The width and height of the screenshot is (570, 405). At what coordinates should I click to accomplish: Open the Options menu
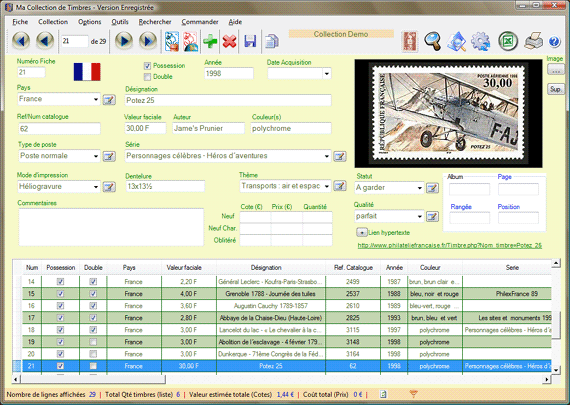tap(89, 22)
